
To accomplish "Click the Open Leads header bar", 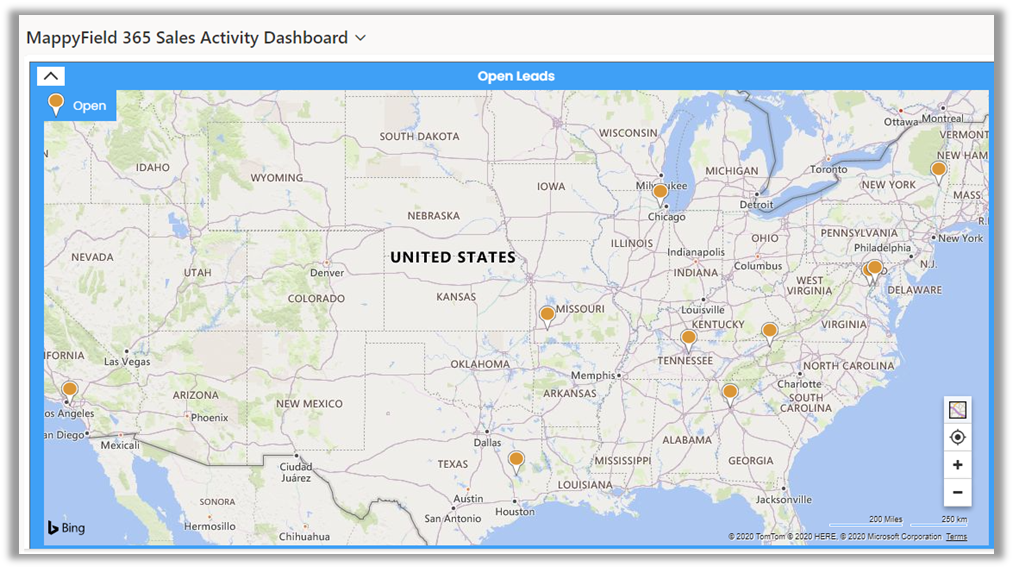I will 515,76.
